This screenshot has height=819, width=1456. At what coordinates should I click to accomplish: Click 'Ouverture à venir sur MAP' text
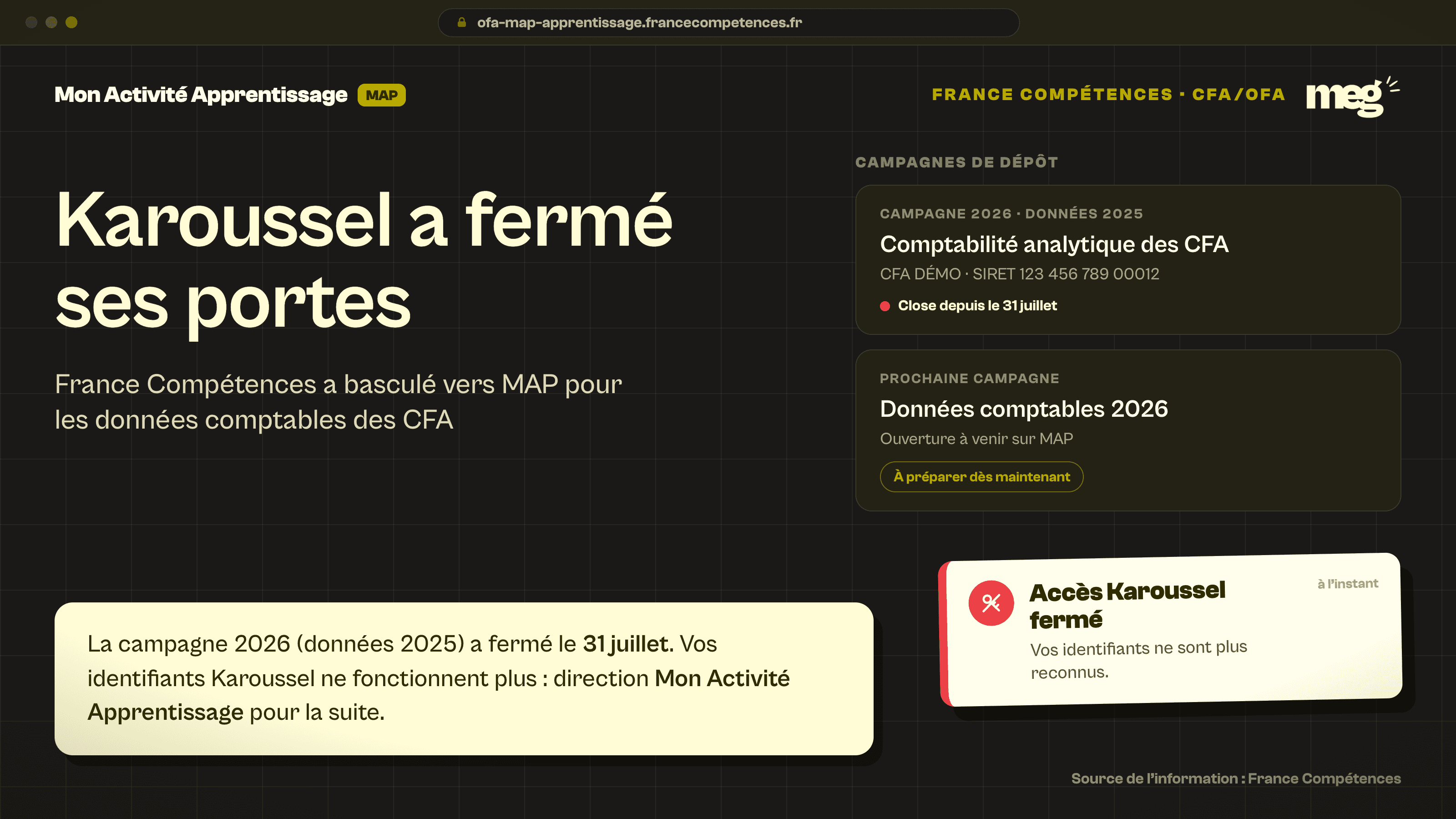(976, 439)
